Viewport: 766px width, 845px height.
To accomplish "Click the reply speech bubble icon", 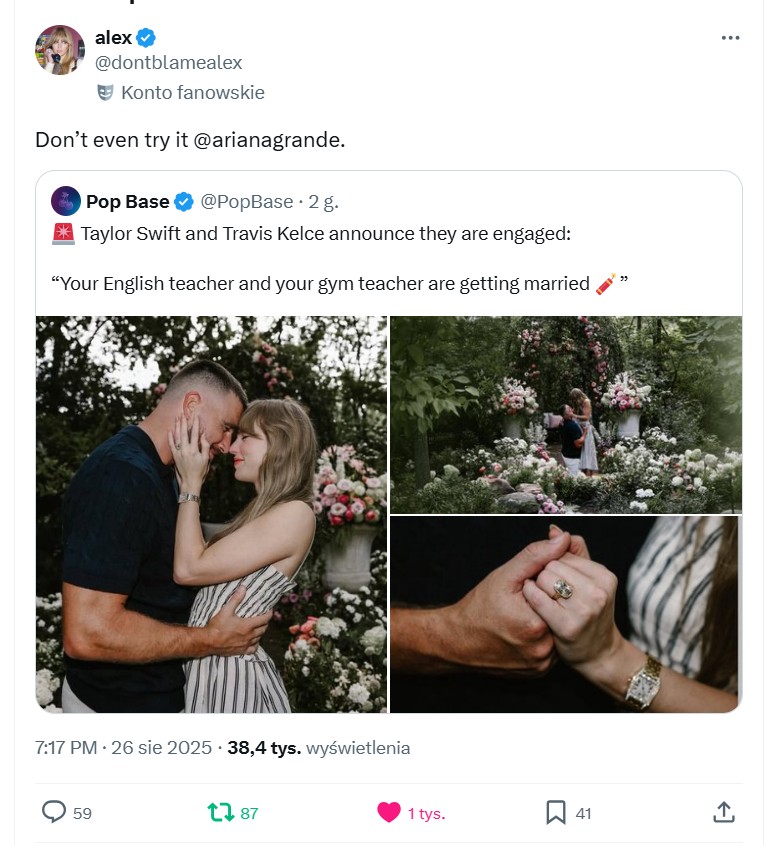I will point(54,812).
